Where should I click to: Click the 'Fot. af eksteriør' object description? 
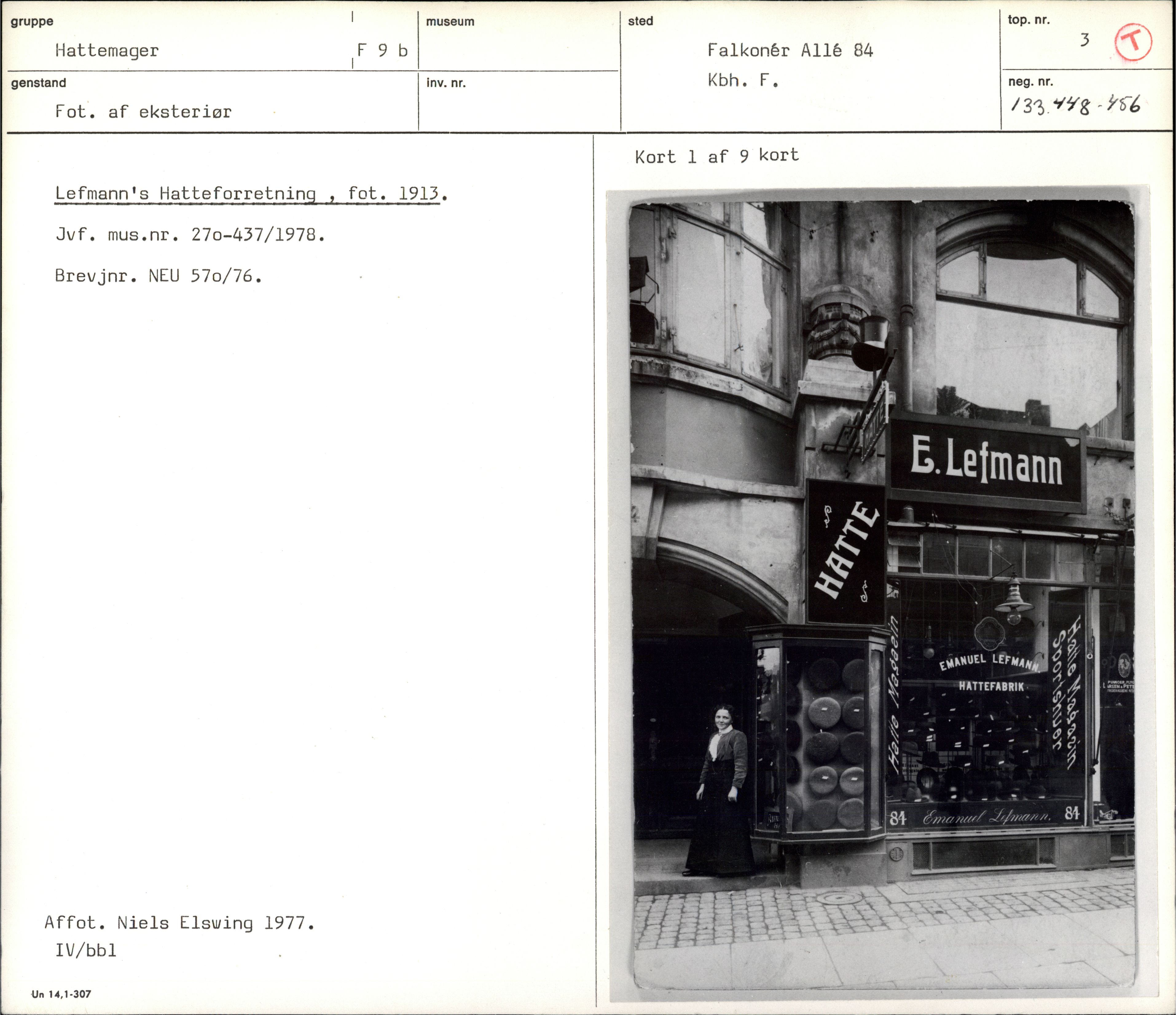(143, 111)
